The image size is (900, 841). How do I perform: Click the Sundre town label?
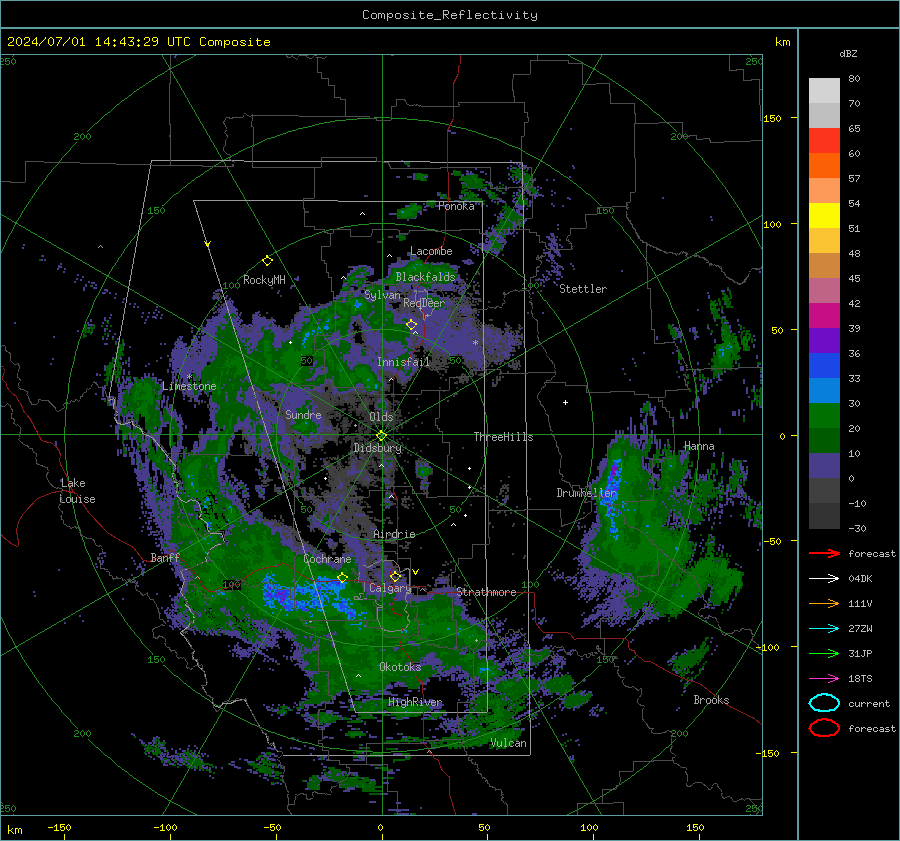304,415
